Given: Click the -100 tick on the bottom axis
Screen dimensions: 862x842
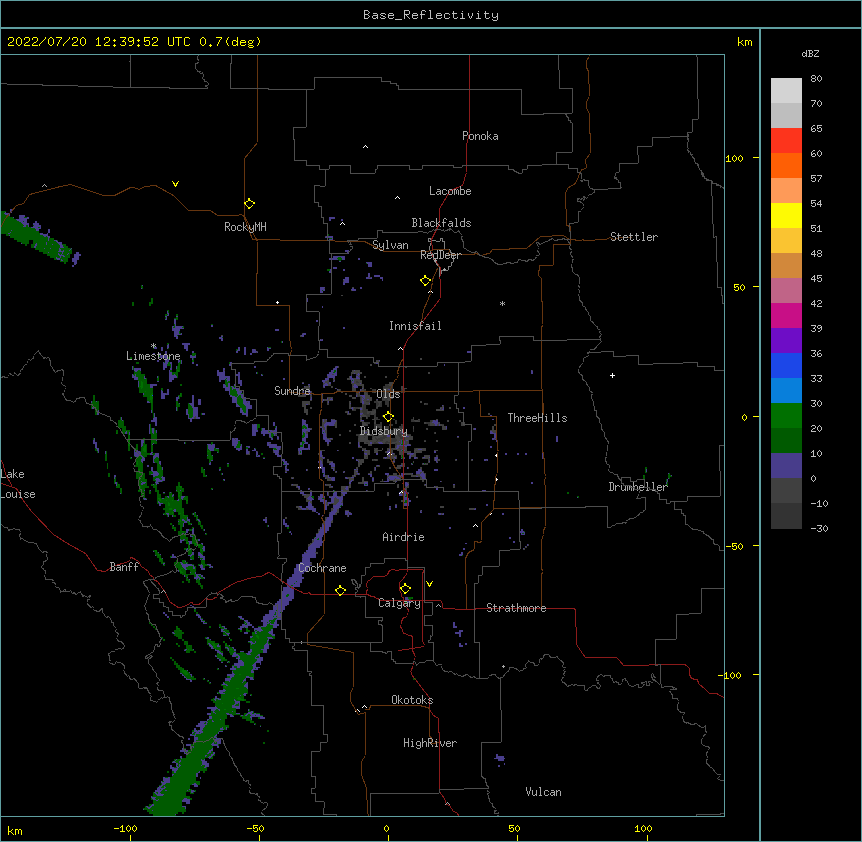Looking at the screenshot, I should pyautogui.click(x=125, y=828).
